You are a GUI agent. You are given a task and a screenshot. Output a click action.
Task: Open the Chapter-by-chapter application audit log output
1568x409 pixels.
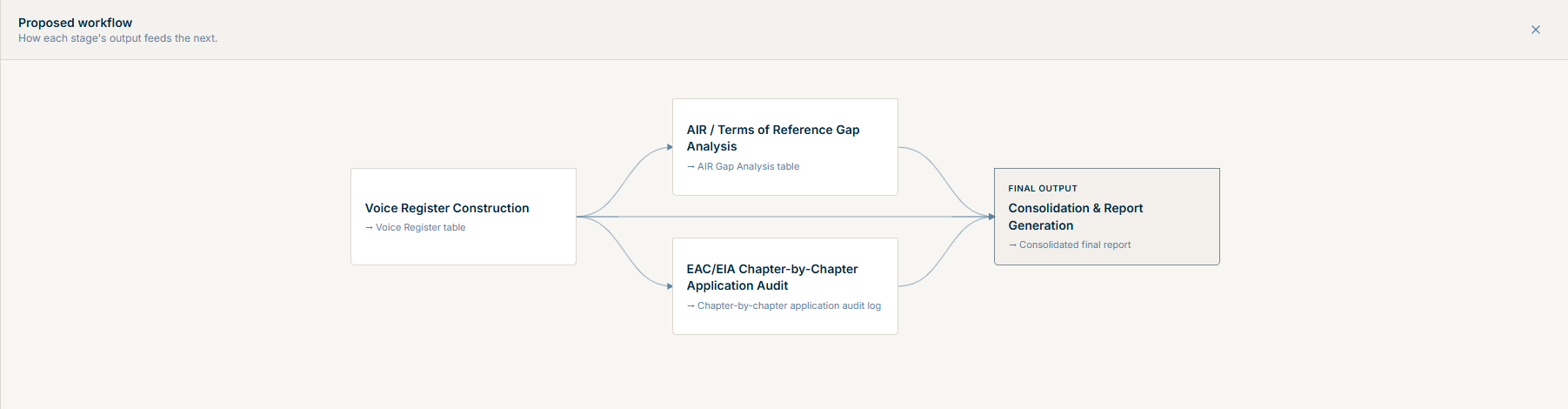click(x=789, y=305)
